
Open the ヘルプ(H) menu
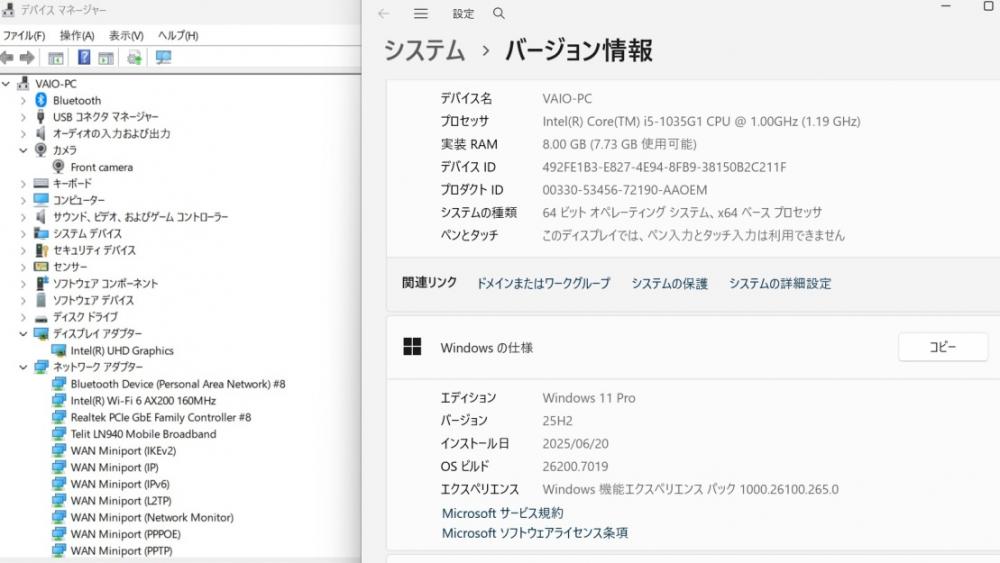click(x=178, y=36)
